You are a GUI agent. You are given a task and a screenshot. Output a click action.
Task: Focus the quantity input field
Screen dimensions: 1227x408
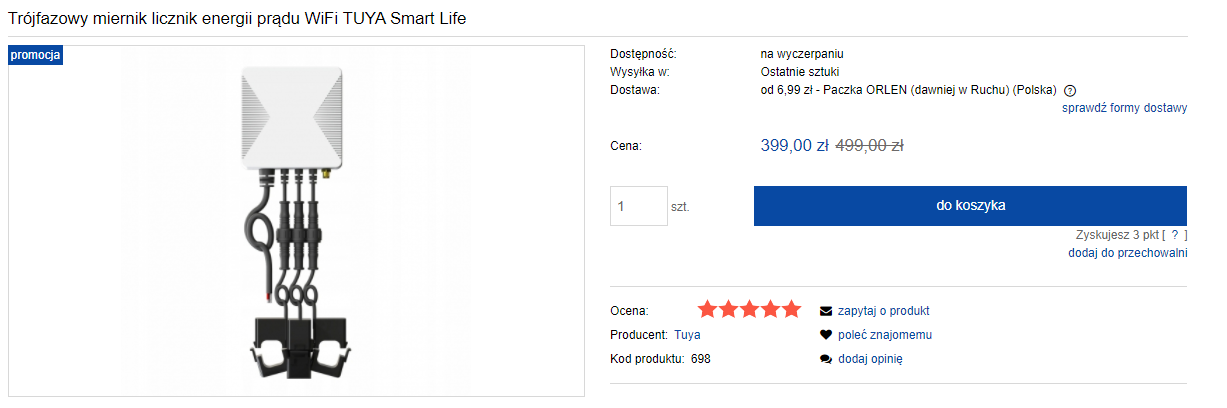pos(638,206)
